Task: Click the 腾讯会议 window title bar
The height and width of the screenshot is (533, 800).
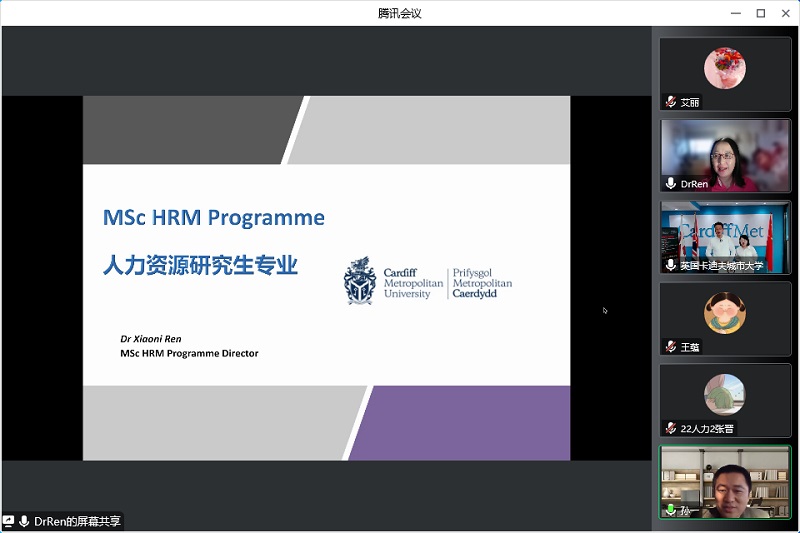Action: [399, 13]
